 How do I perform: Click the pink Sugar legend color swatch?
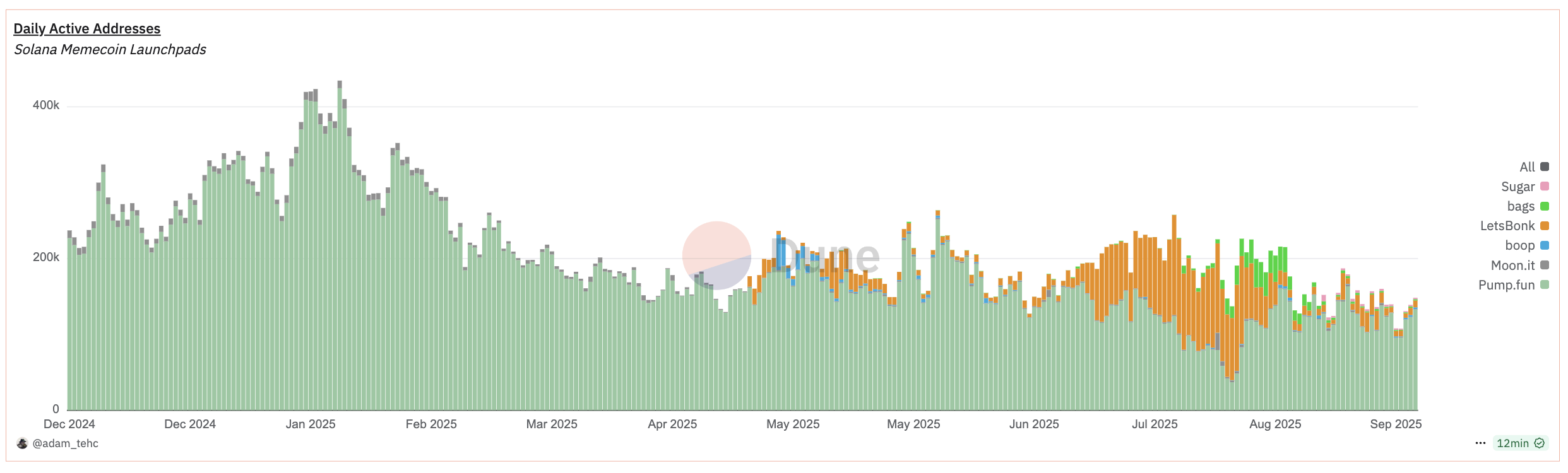1545,187
